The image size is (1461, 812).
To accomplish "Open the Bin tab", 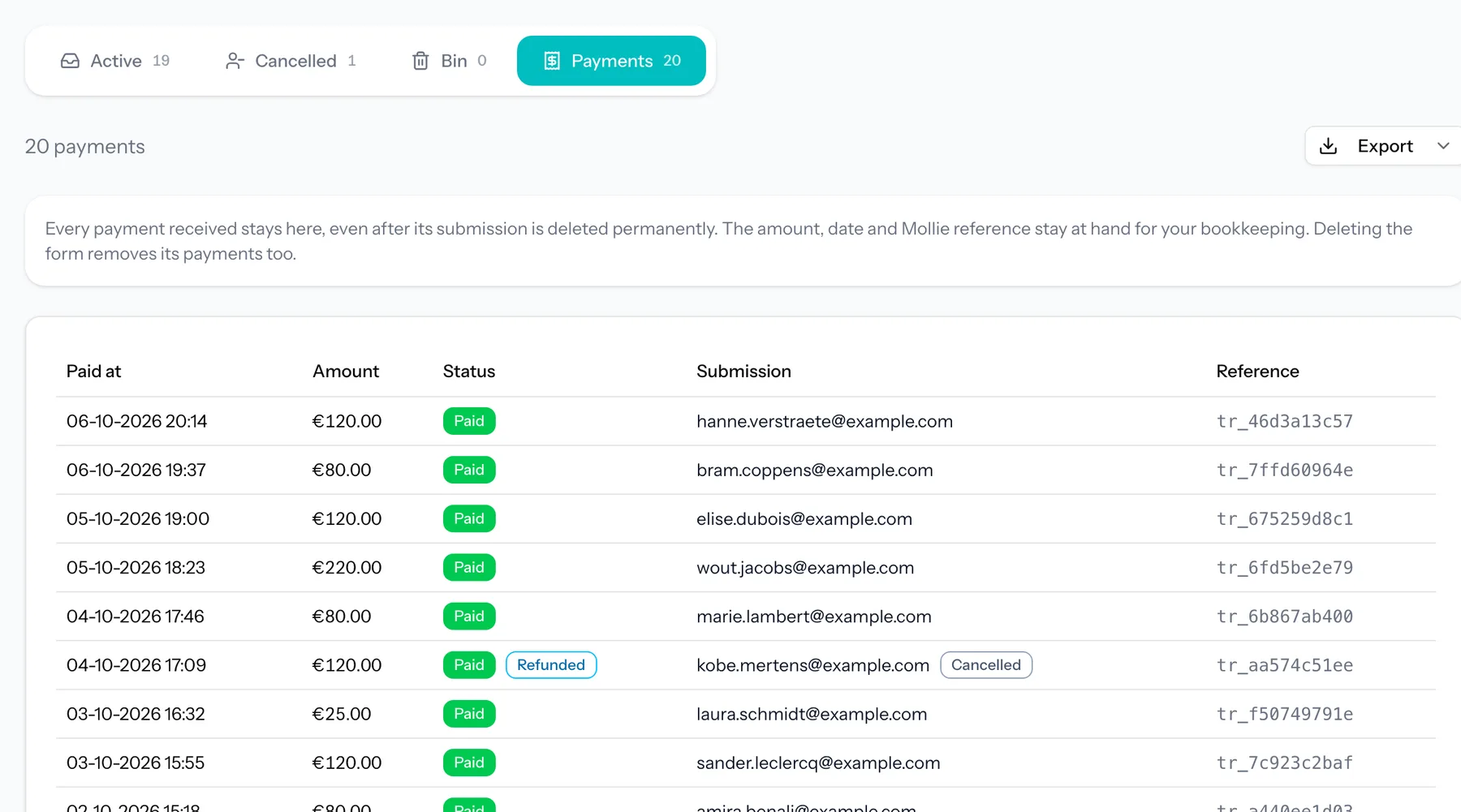I will (450, 61).
